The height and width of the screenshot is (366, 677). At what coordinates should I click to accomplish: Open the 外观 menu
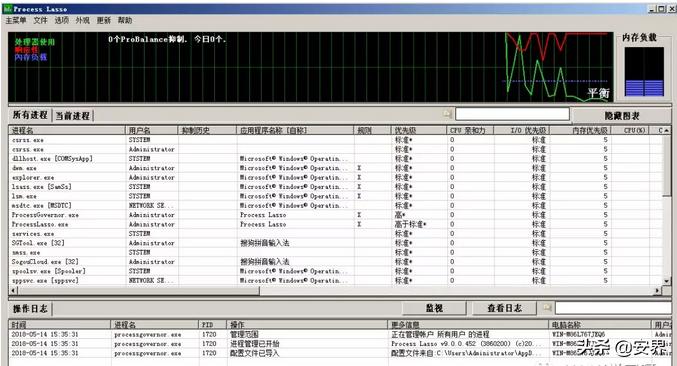[82, 20]
